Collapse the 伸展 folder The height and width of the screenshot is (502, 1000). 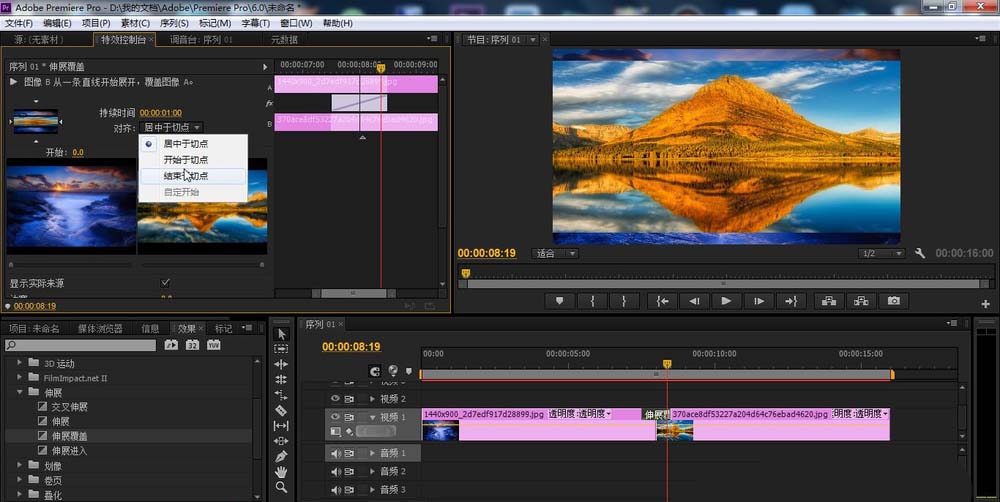(19, 392)
